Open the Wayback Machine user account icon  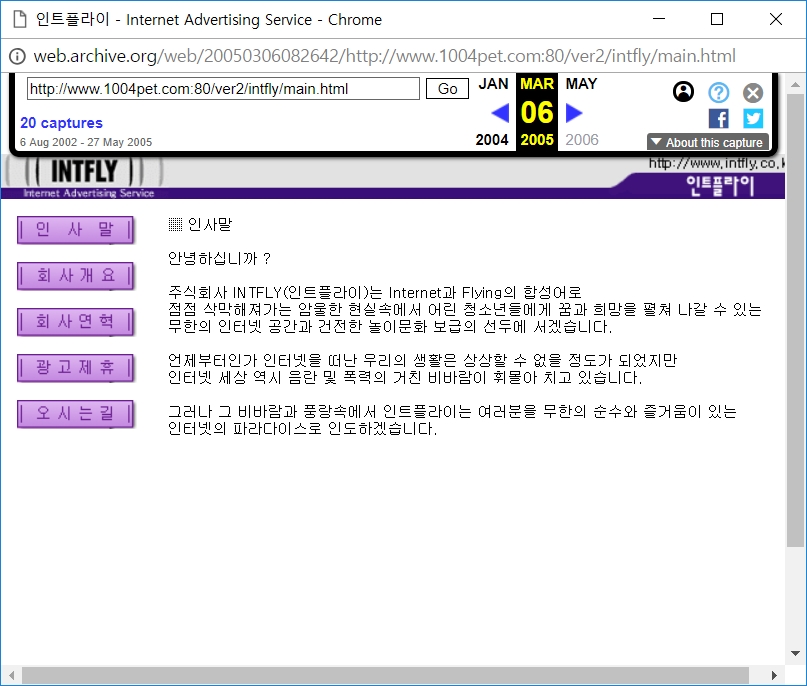pyautogui.click(x=683, y=92)
